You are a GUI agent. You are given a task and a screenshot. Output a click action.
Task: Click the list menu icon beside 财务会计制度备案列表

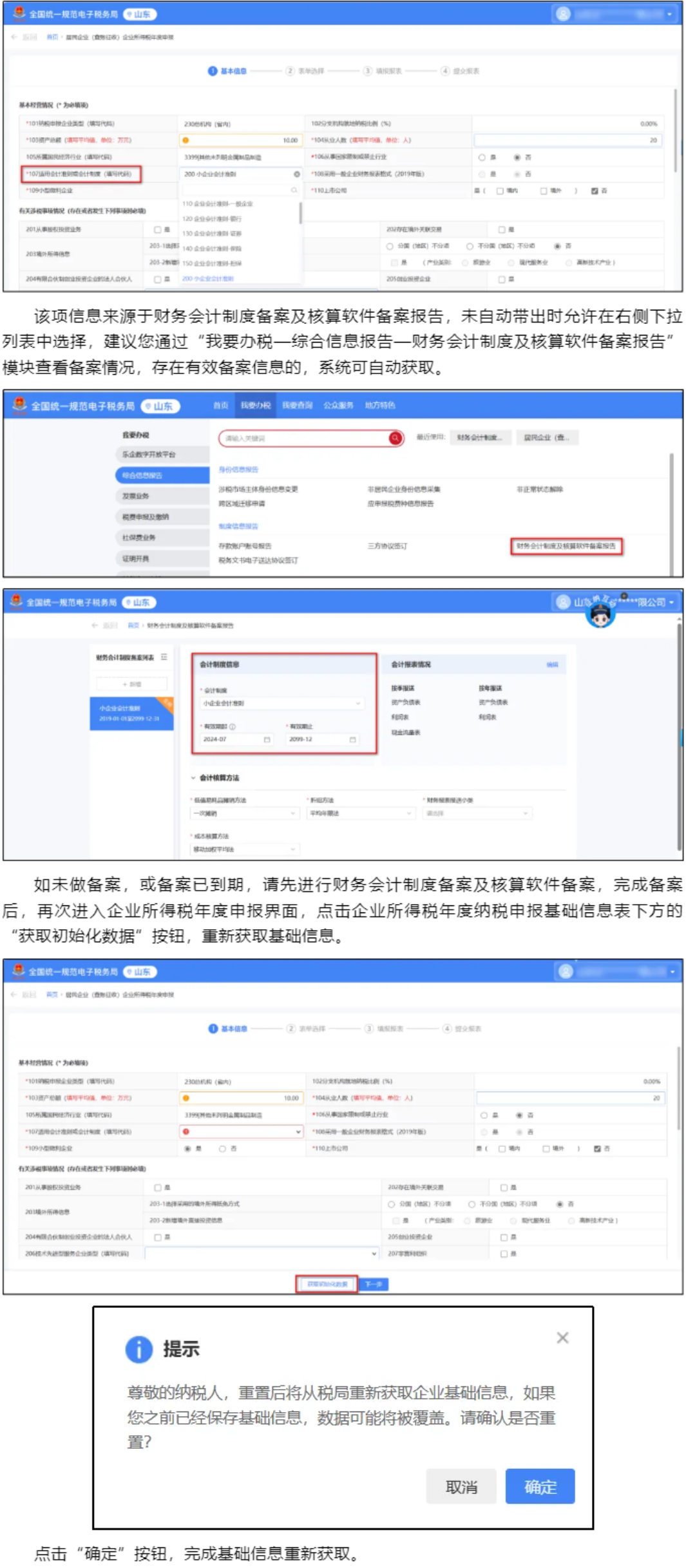tap(164, 657)
